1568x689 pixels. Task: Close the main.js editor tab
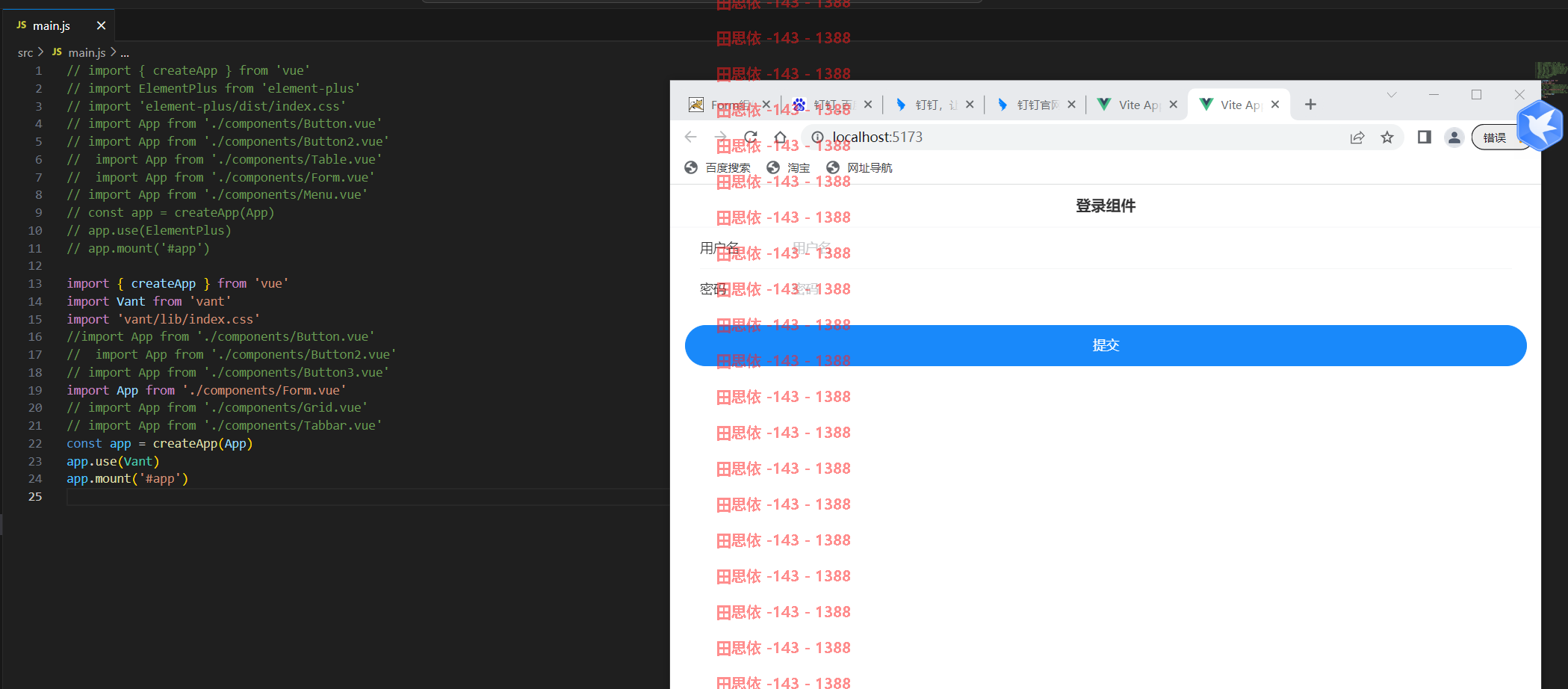[101, 25]
